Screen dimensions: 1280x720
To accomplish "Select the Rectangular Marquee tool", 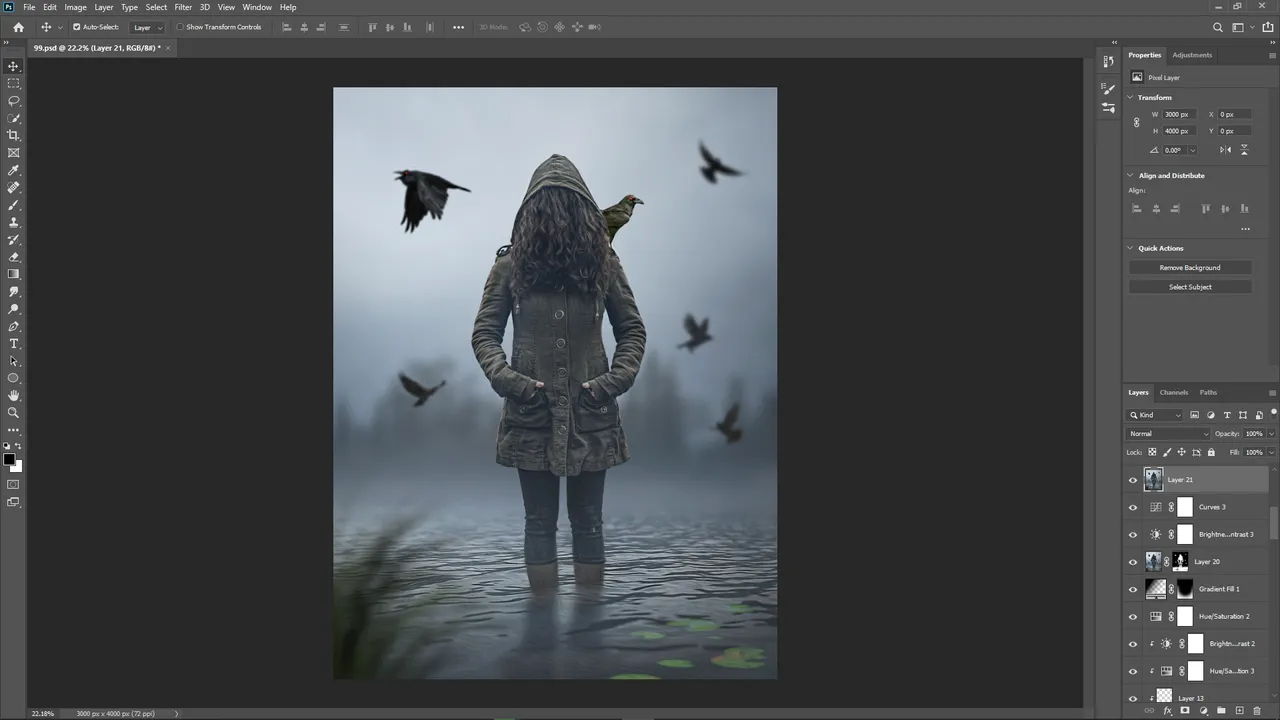I will click(x=13, y=83).
